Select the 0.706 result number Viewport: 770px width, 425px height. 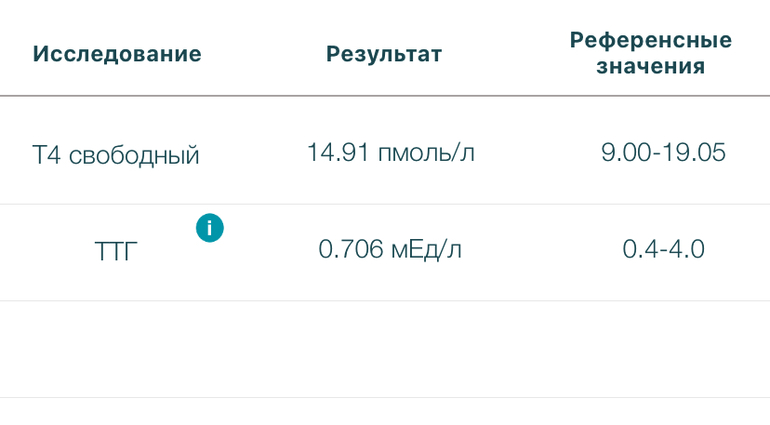(x=351, y=249)
